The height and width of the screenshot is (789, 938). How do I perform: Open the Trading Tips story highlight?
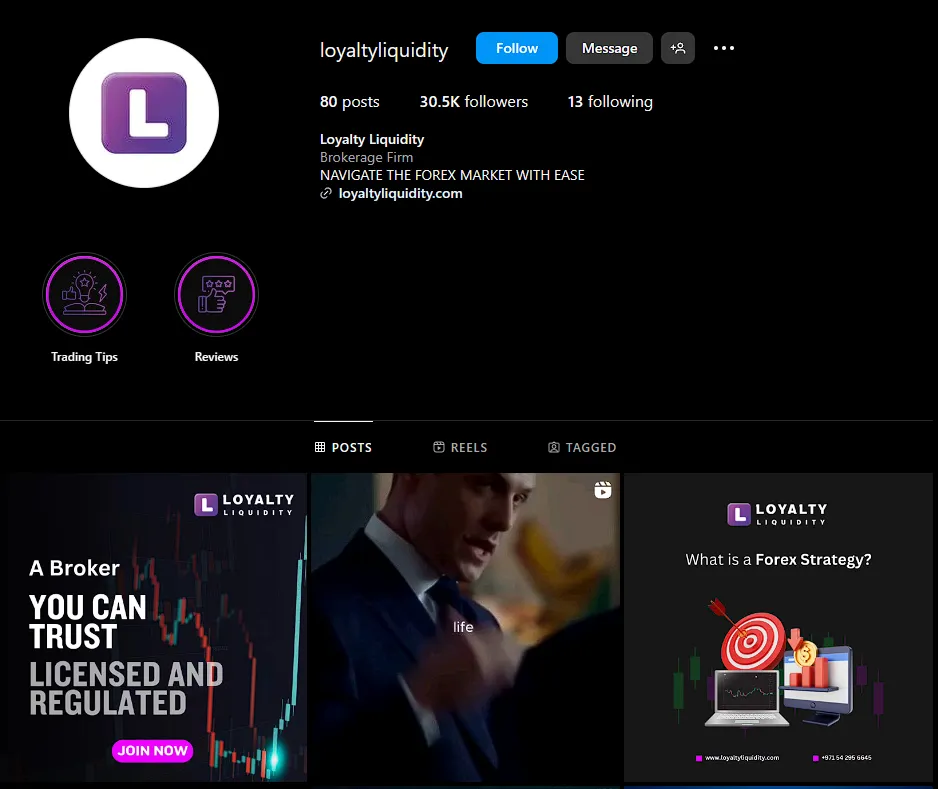point(84,294)
